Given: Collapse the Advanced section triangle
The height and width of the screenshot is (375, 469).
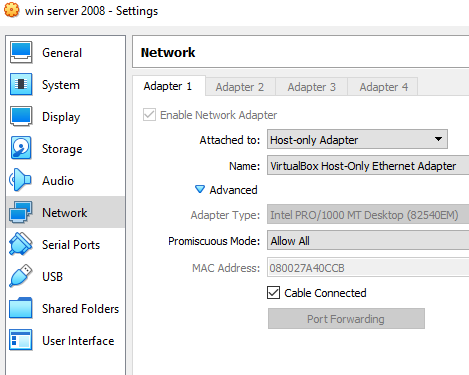Looking at the screenshot, I should coord(200,189).
